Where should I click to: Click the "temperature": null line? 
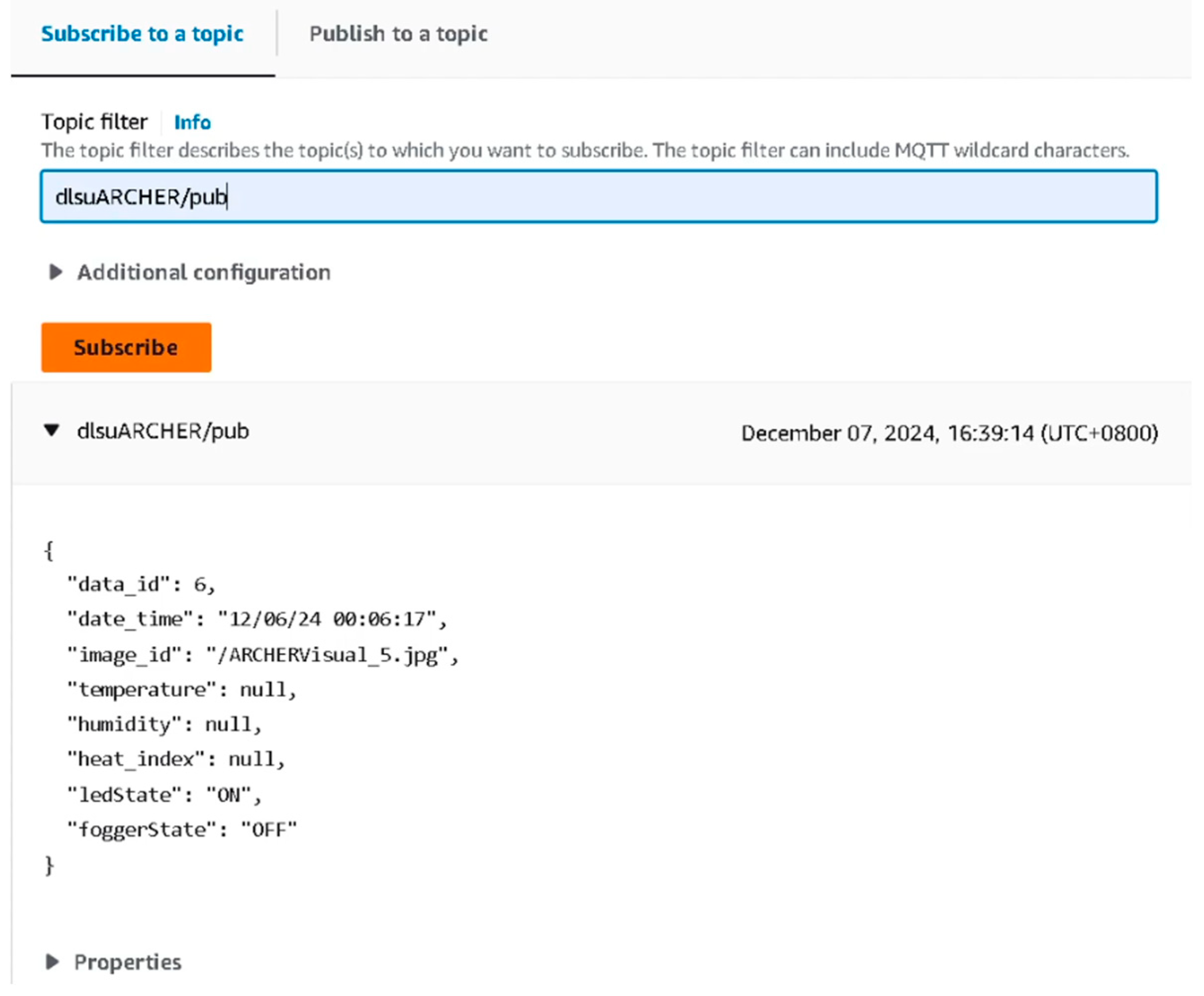point(181,689)
